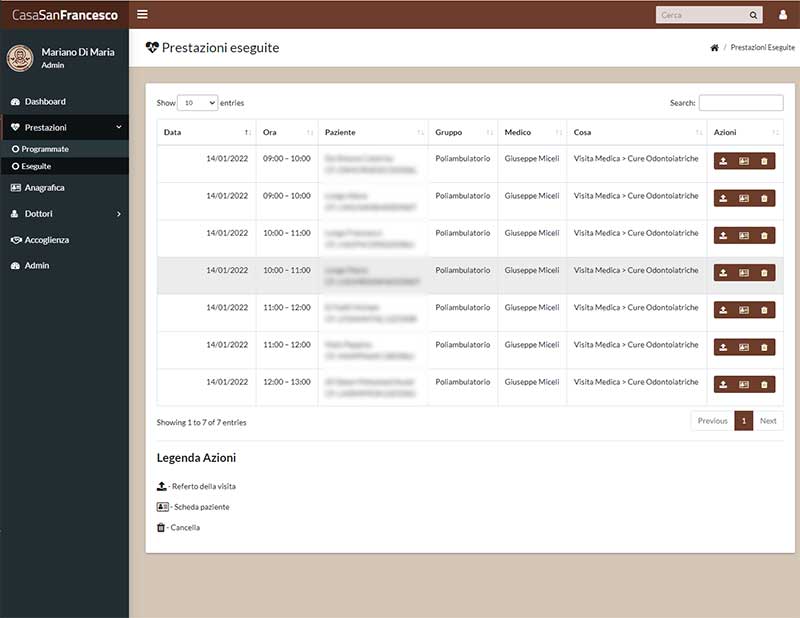800x618 pixels.
Task: Click the magnifier icon in the Cerca box
Action: (x=753, y=15)
